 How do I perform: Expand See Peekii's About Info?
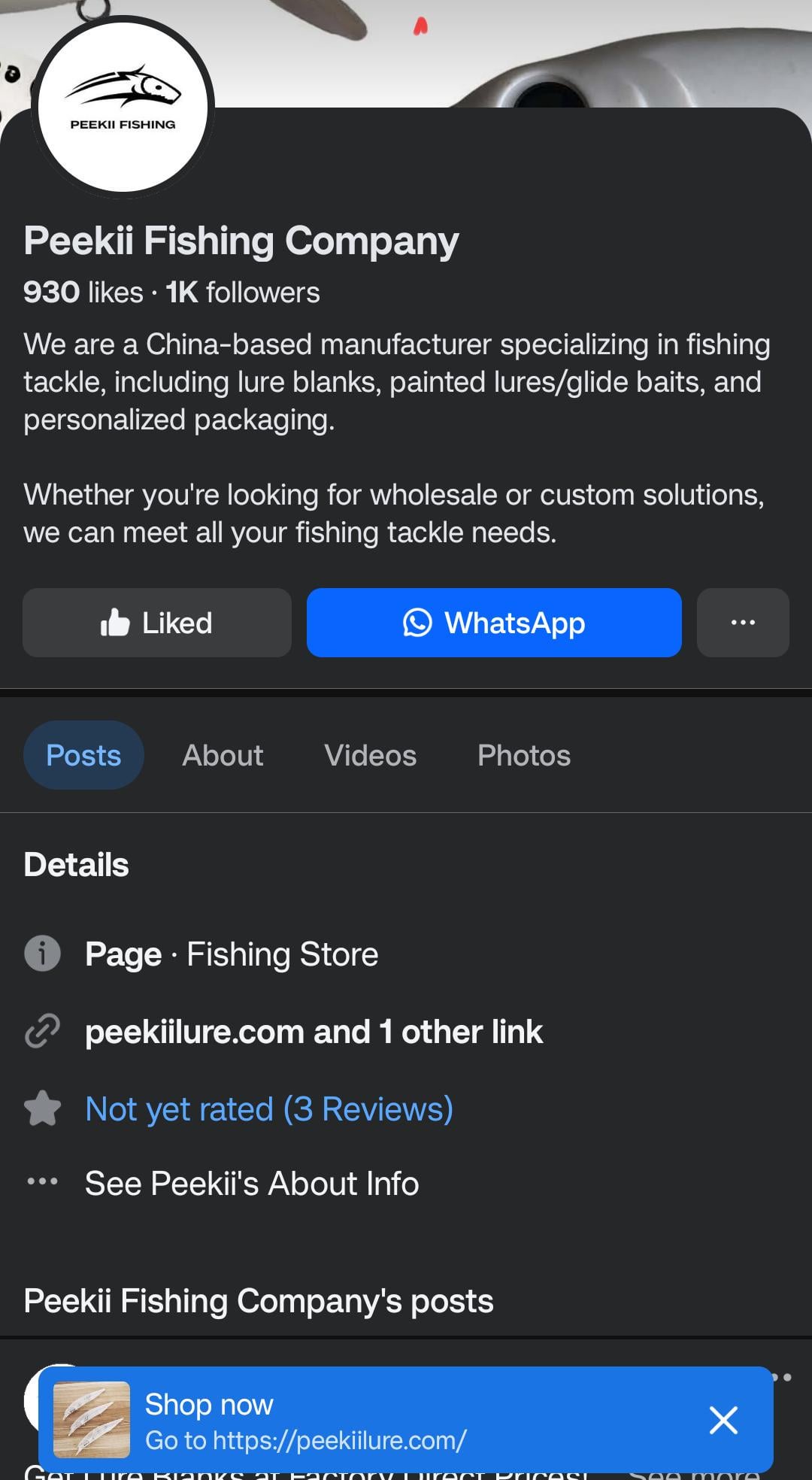[252, 1183]
